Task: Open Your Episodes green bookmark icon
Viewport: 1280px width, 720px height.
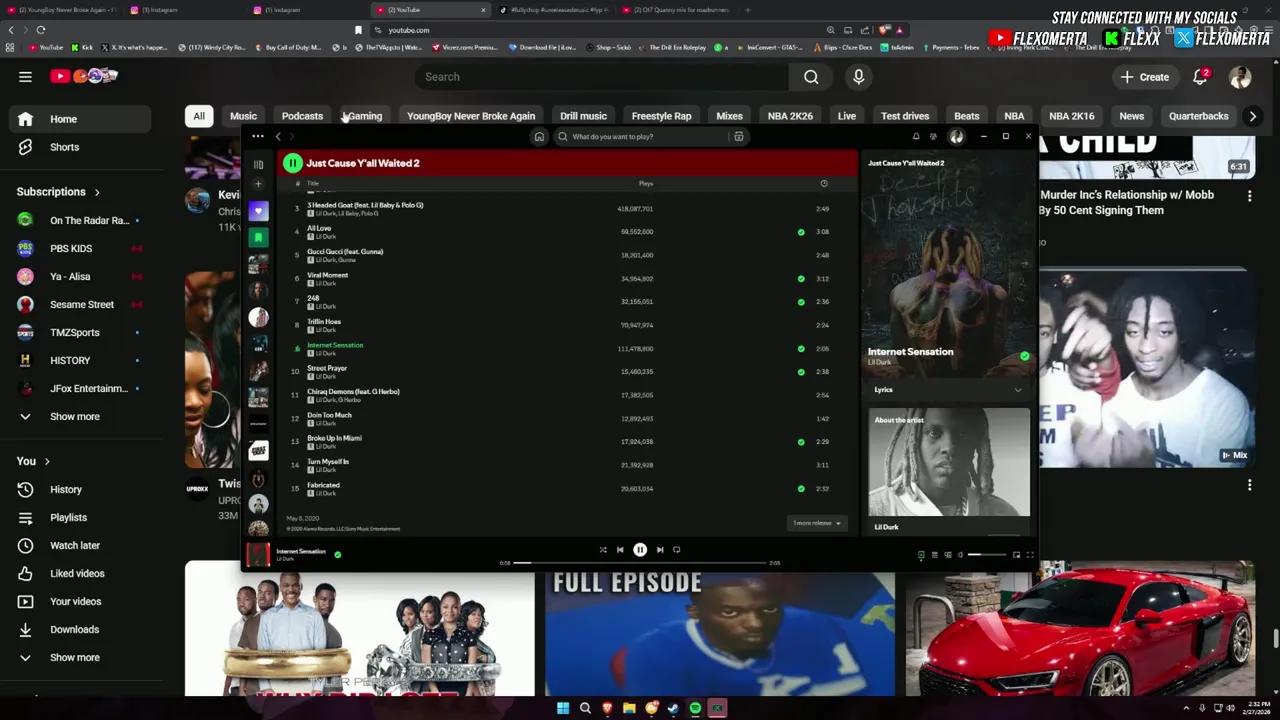Action: [258, 238]
